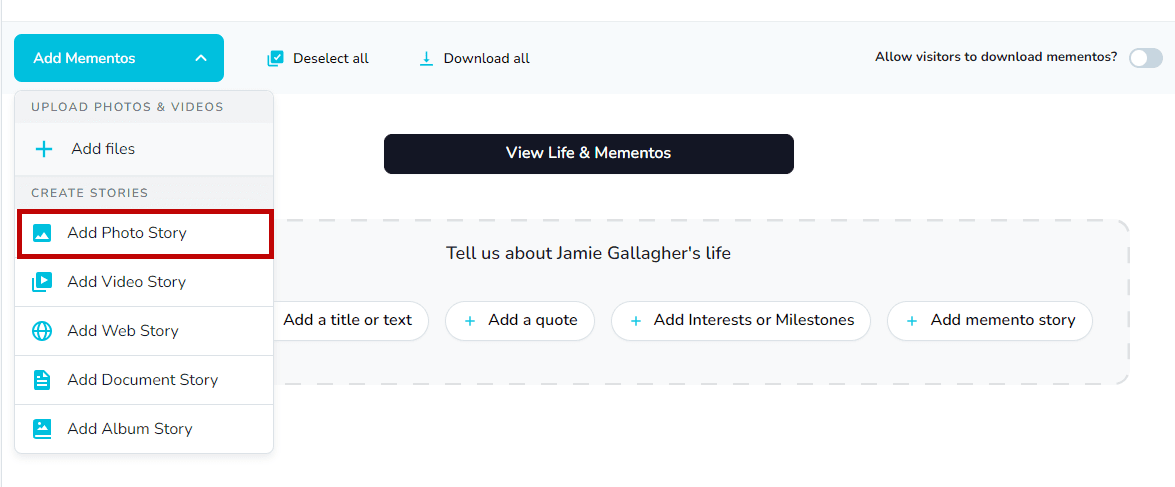This screenshot has width=1175, height=487.
Task: Click Add a title or text
Action: click(x=346, y=321)
